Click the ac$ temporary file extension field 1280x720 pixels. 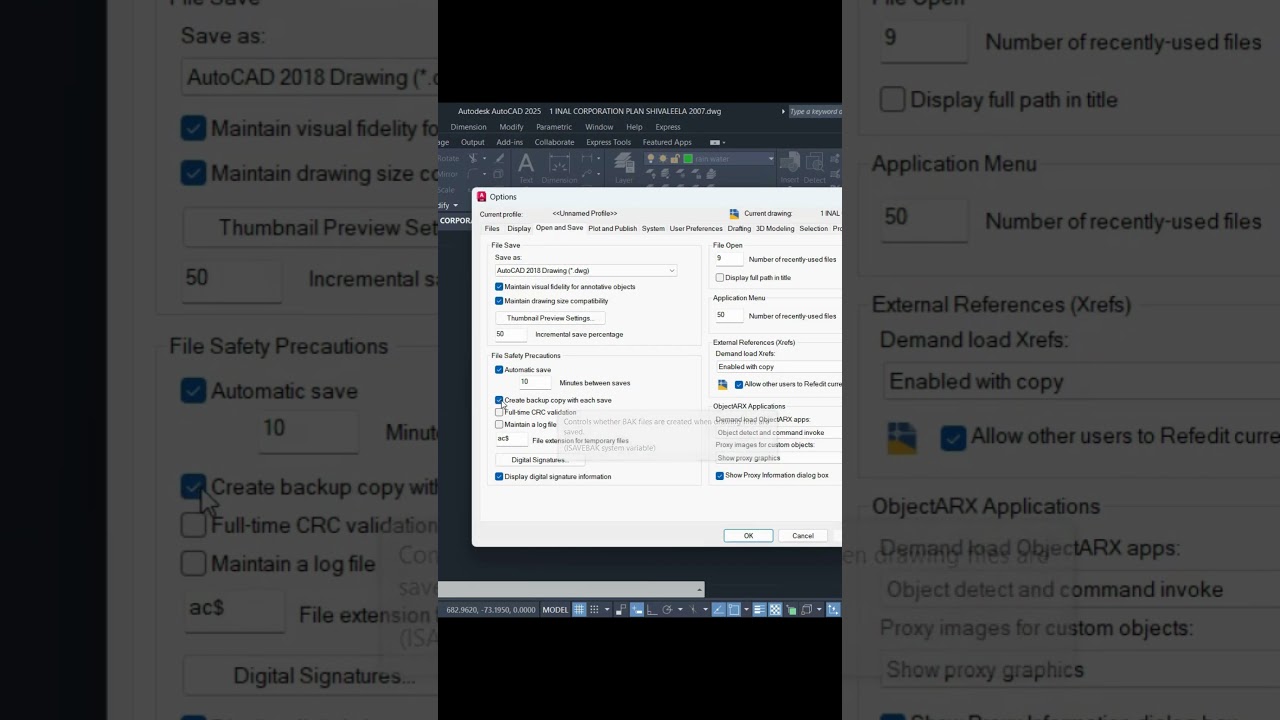[511, 438]
